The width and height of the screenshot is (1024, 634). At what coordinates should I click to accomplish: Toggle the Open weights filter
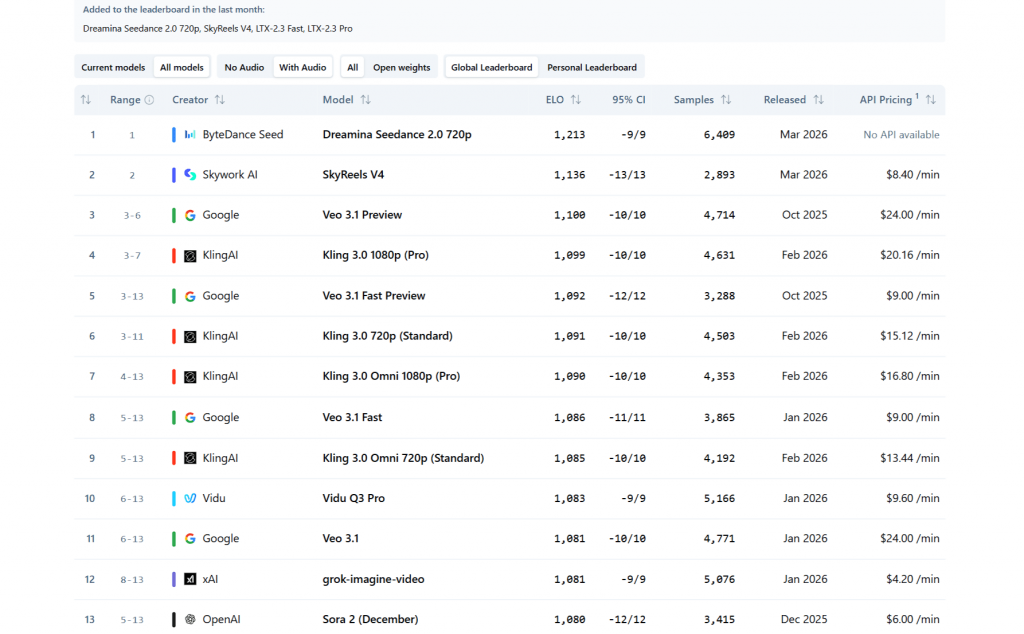tap(401, 68)
